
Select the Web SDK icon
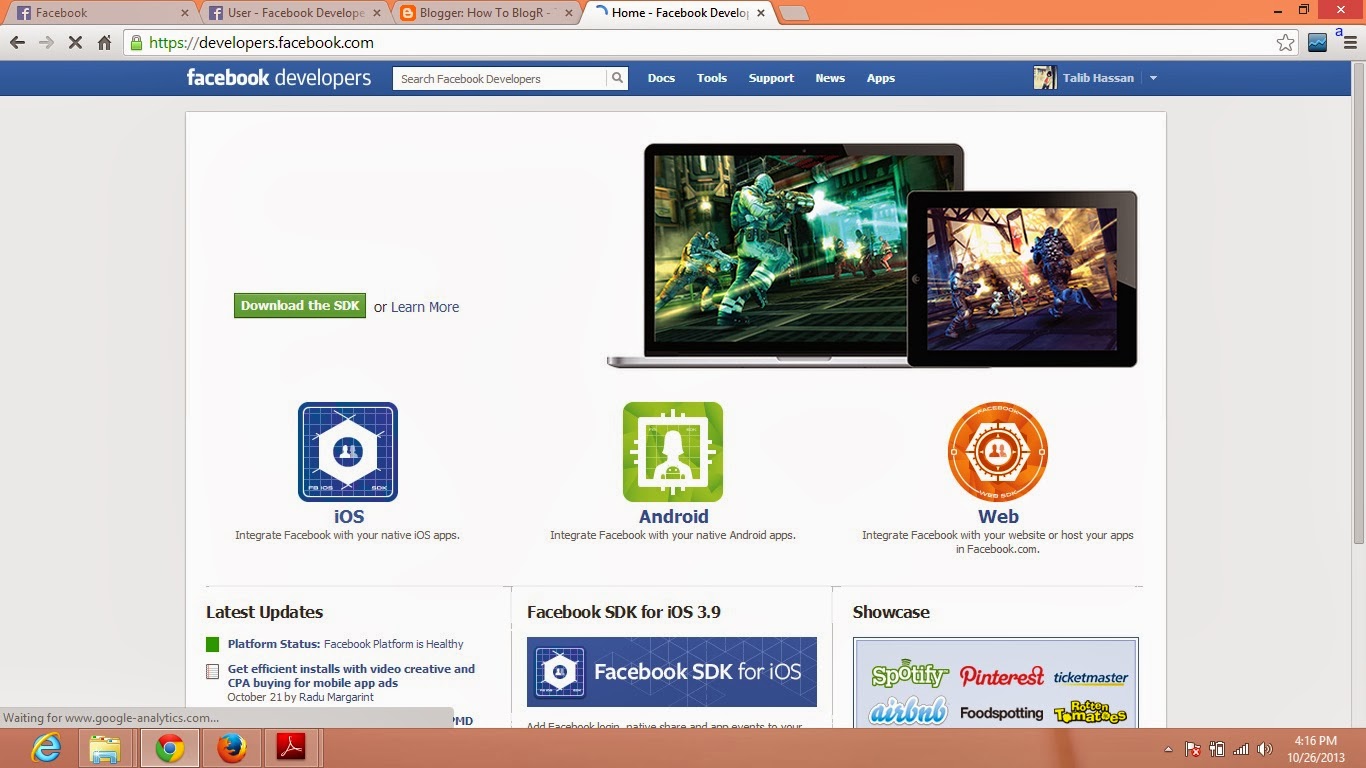997,451
